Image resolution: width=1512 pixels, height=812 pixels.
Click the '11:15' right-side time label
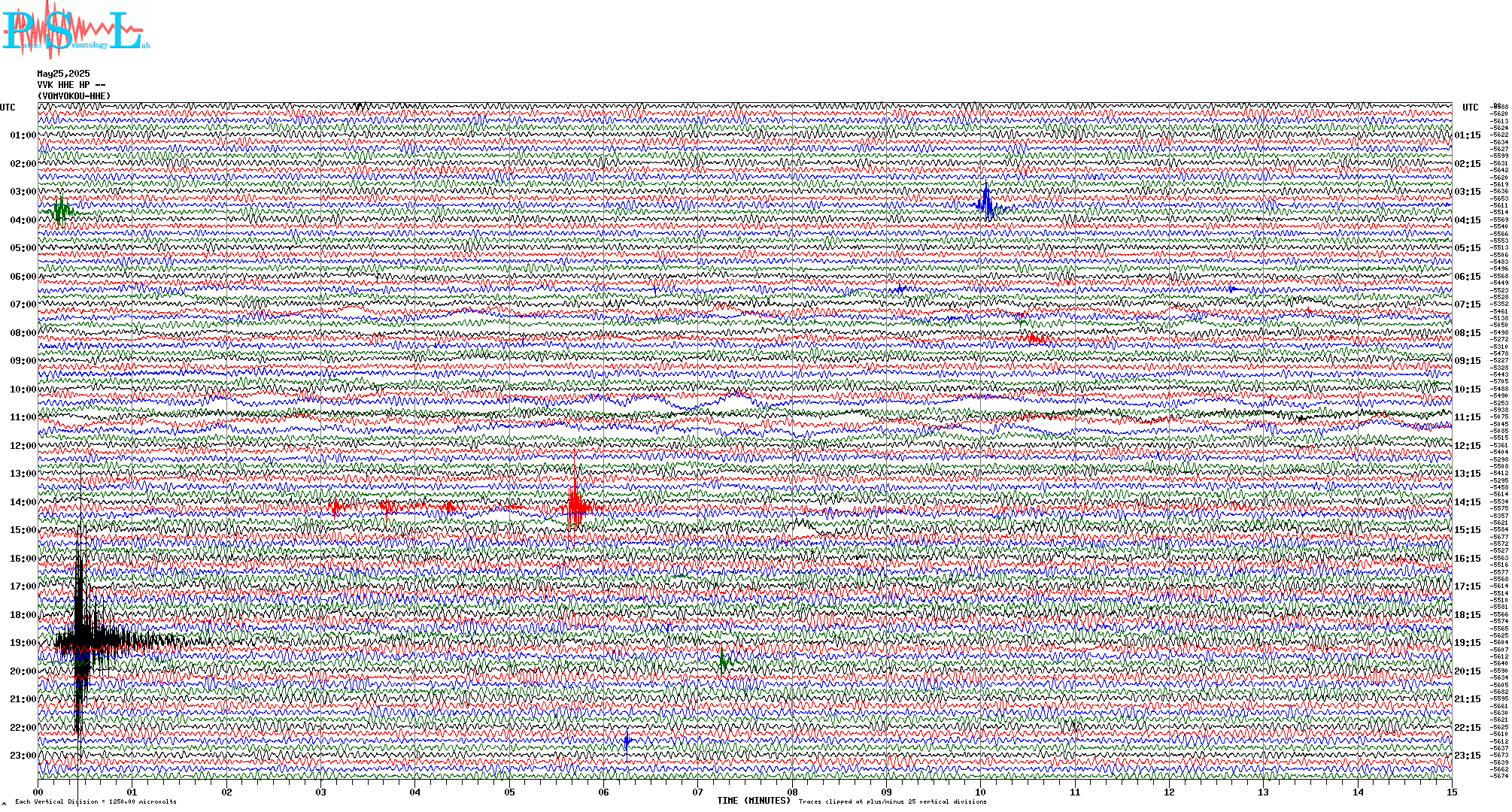[x=1468, y=417]
